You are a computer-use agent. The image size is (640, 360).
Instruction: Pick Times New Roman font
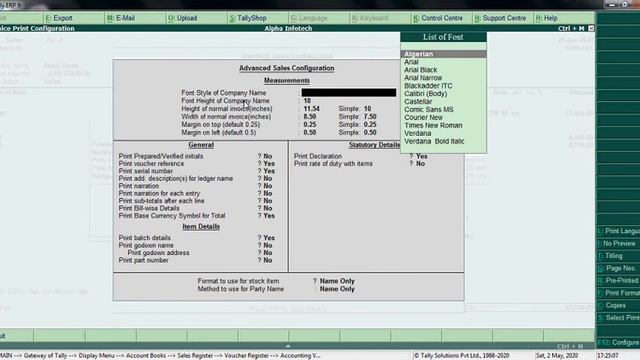[433, 125]
